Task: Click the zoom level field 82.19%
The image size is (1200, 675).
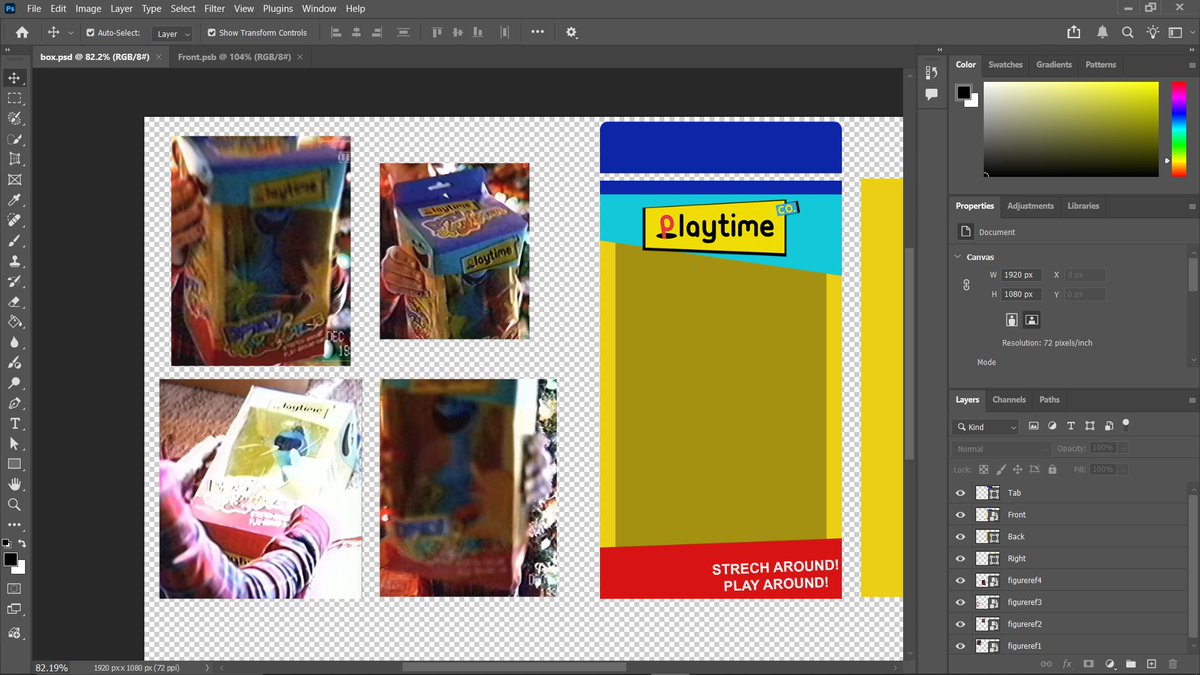Action: (x=52, y=667)
